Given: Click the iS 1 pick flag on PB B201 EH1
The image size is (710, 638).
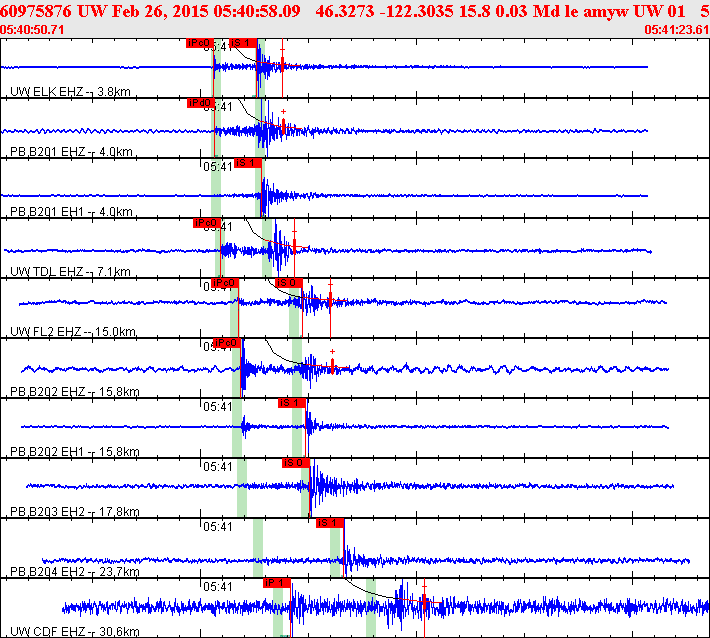Looking at the screenshot, I should point(248,163).
